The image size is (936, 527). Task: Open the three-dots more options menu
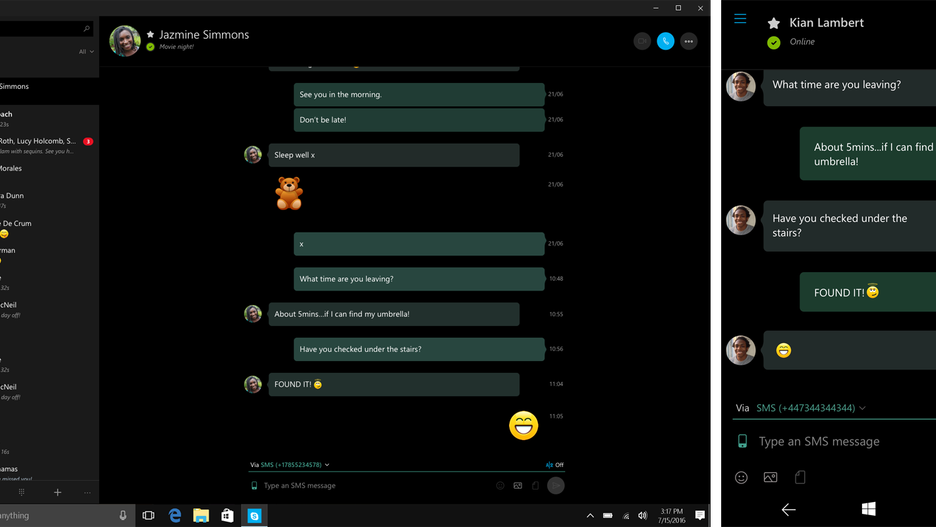click(688, 41)
